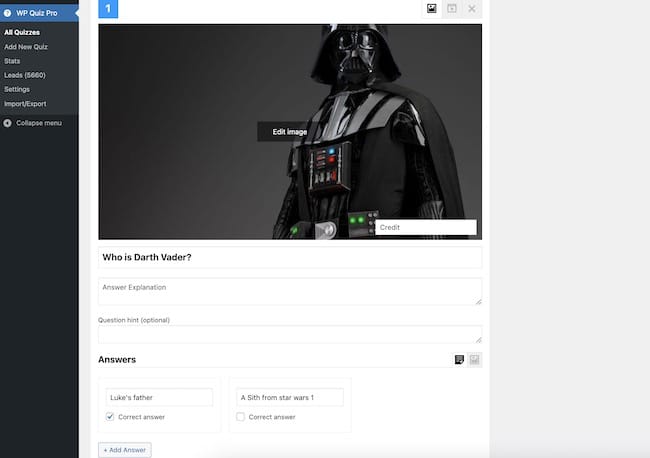Image resolution: width=650 pixels, height=458 pixels.
Task: Edit the question title 'Who is Darth Vader?'
Action: click(290, 257)
